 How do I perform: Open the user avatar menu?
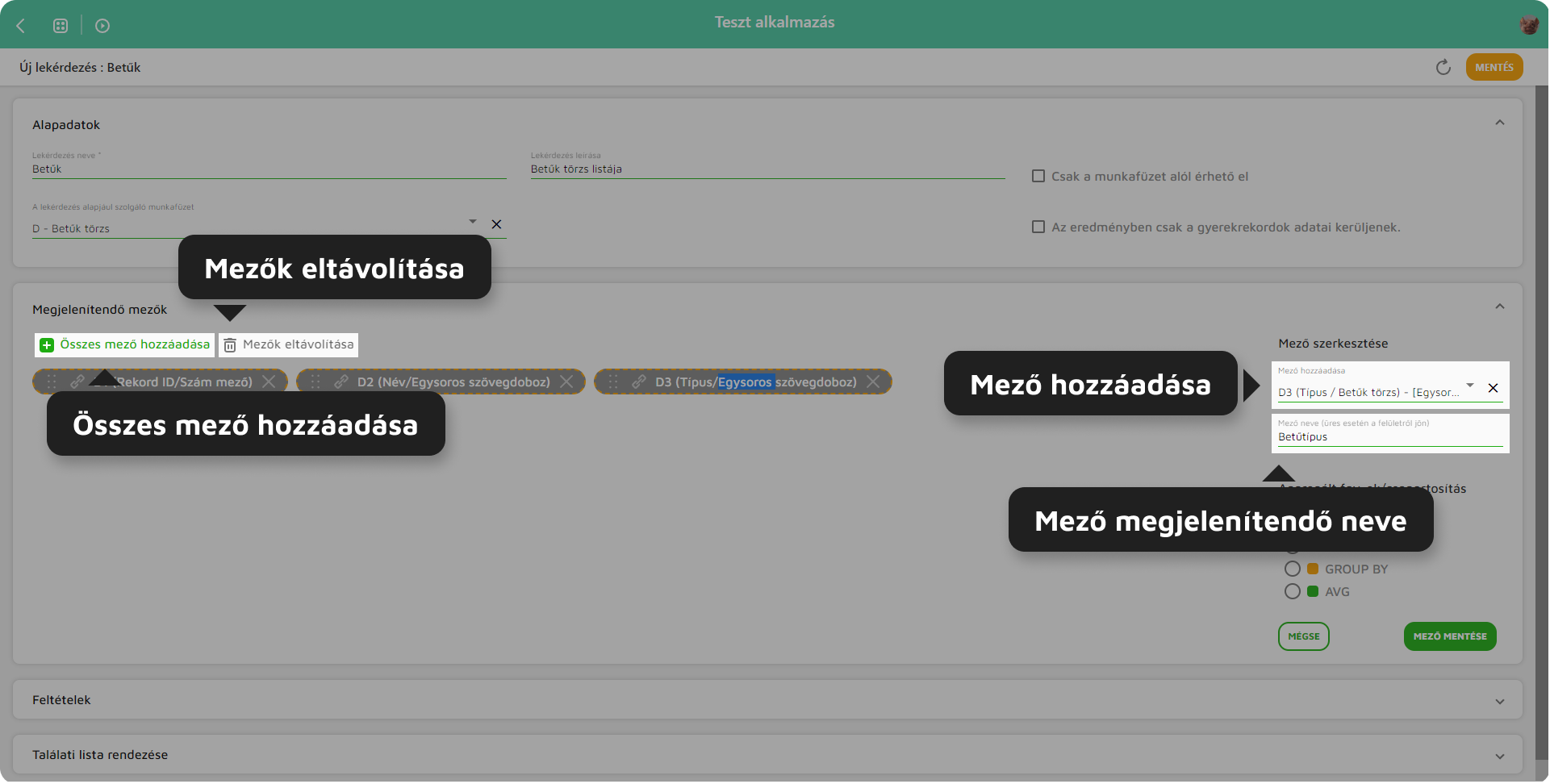pyautogui.click(x=1529, y=25)
